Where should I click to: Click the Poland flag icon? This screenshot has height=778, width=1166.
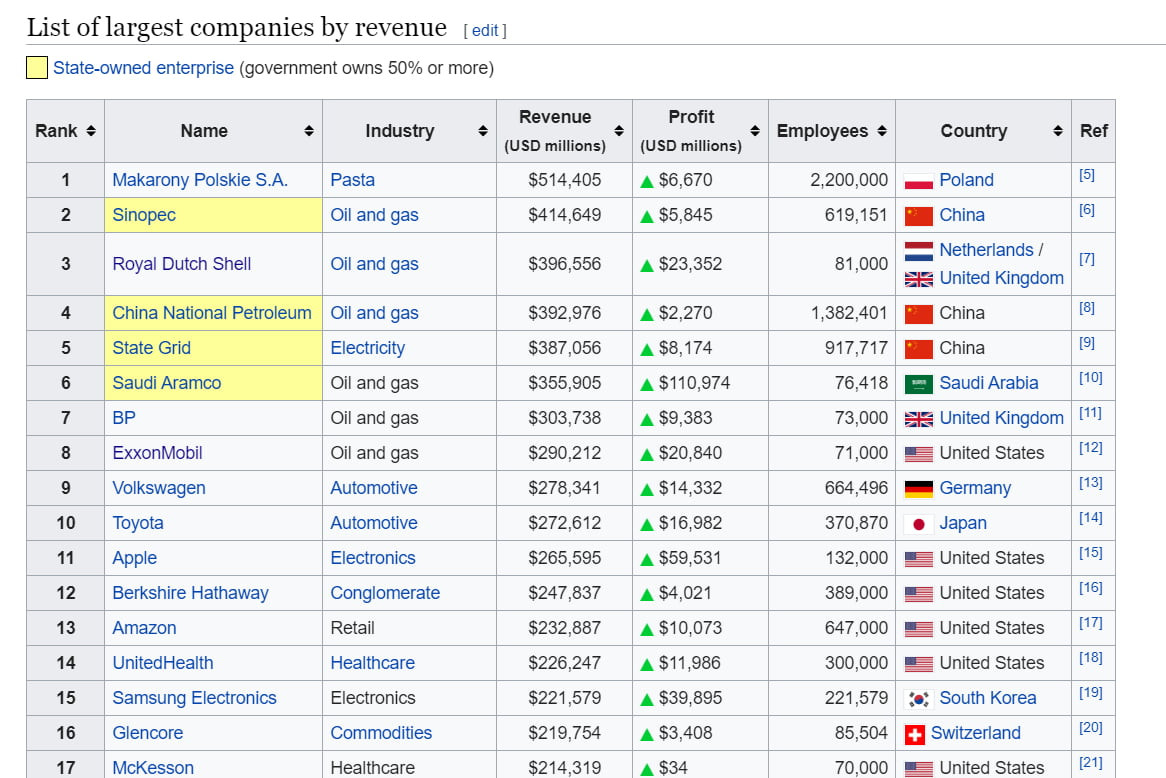tap(918, 181)
